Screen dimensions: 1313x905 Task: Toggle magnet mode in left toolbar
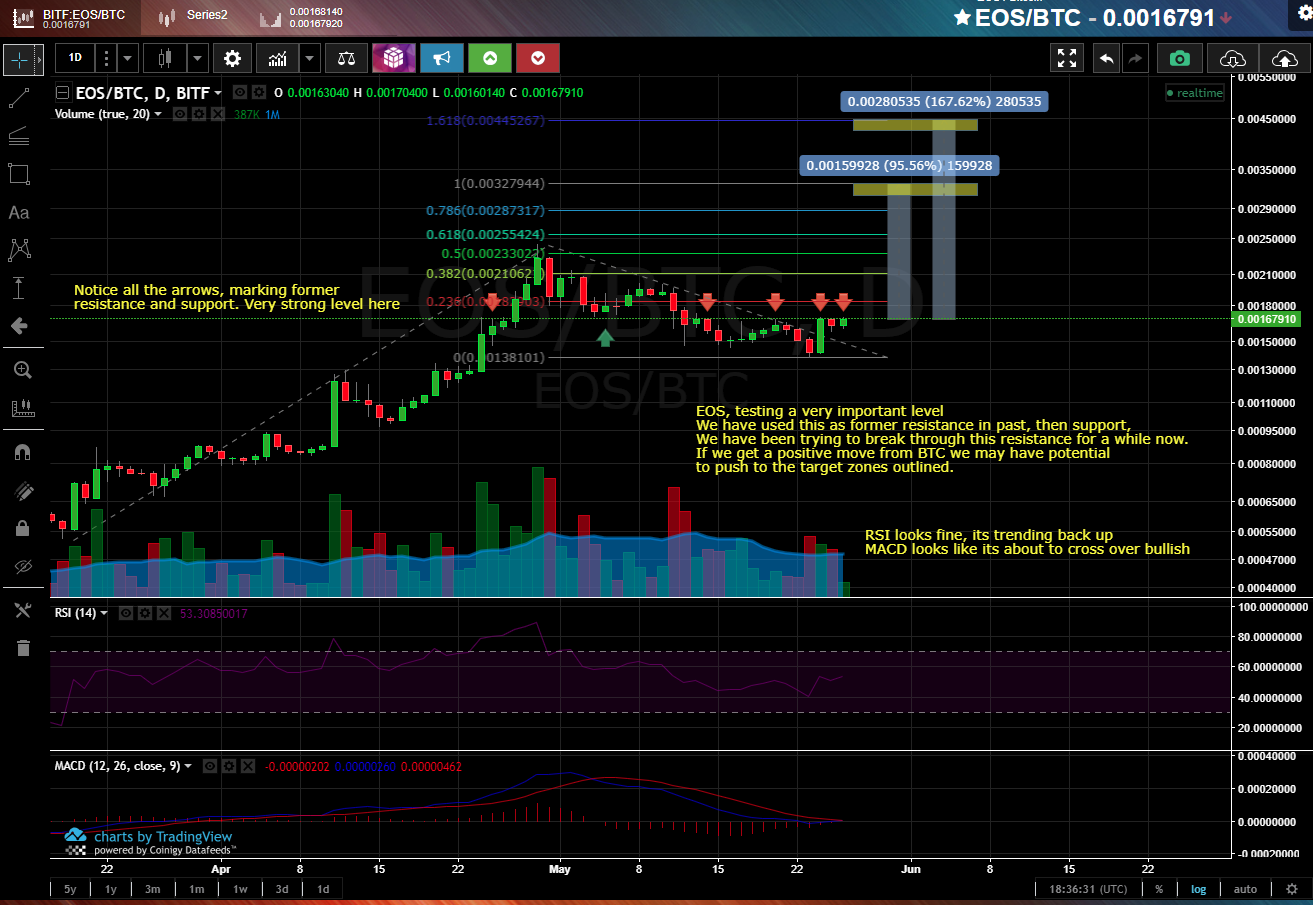[22, 452]
